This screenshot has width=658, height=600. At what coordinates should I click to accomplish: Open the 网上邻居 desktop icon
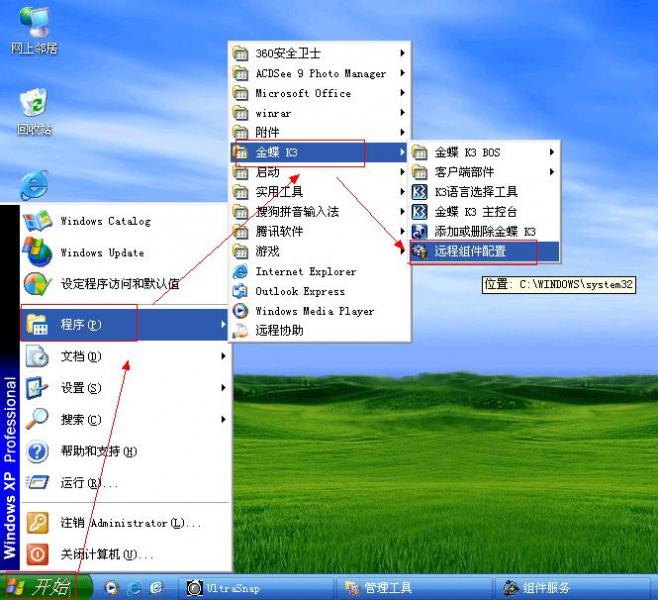[34, 30]
